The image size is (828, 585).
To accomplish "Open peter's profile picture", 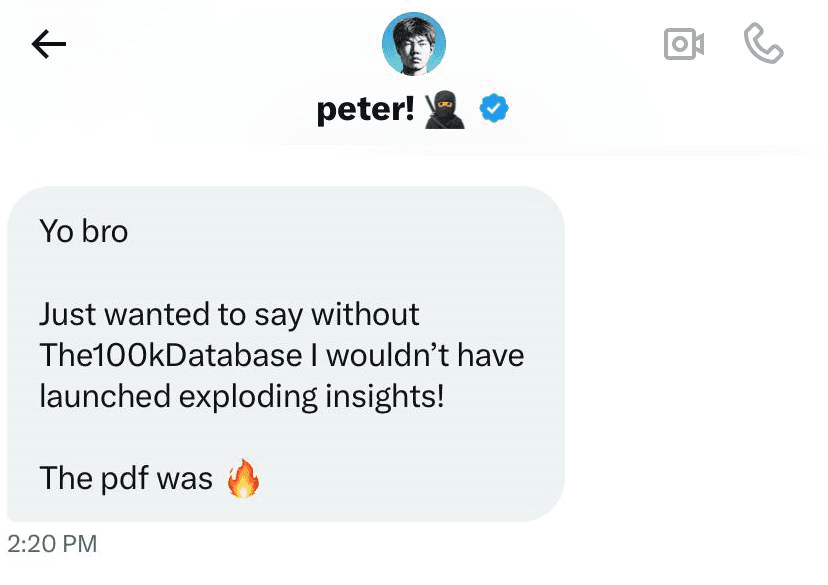I will point(414,45).
